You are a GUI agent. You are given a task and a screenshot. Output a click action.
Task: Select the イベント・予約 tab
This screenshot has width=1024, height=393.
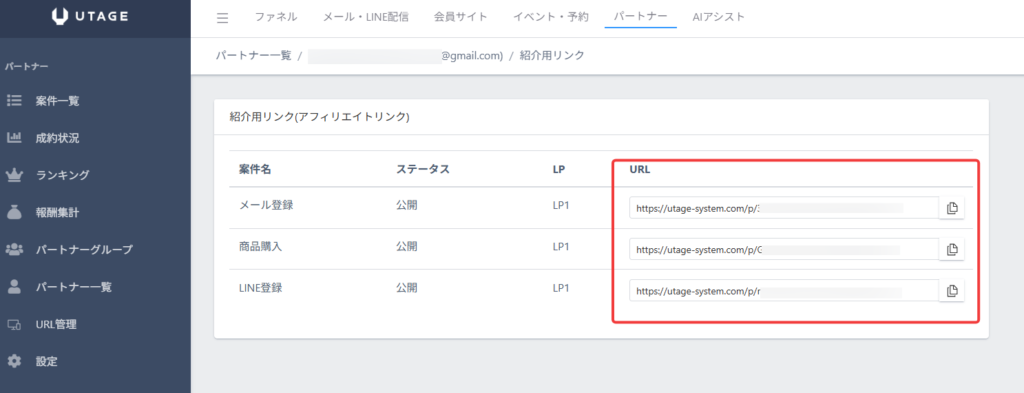pyautogui.click(x=551, y=17)
